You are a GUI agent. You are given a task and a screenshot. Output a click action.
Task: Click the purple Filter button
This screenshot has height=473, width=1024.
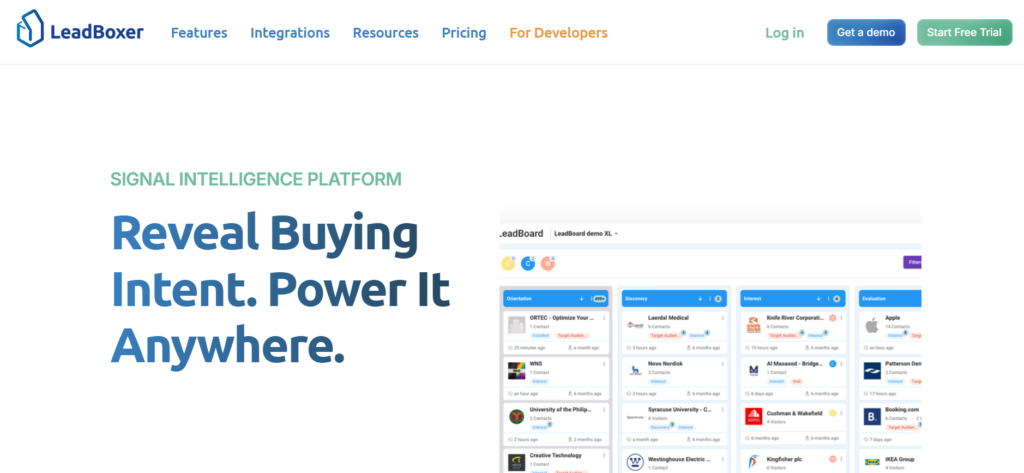912,263
